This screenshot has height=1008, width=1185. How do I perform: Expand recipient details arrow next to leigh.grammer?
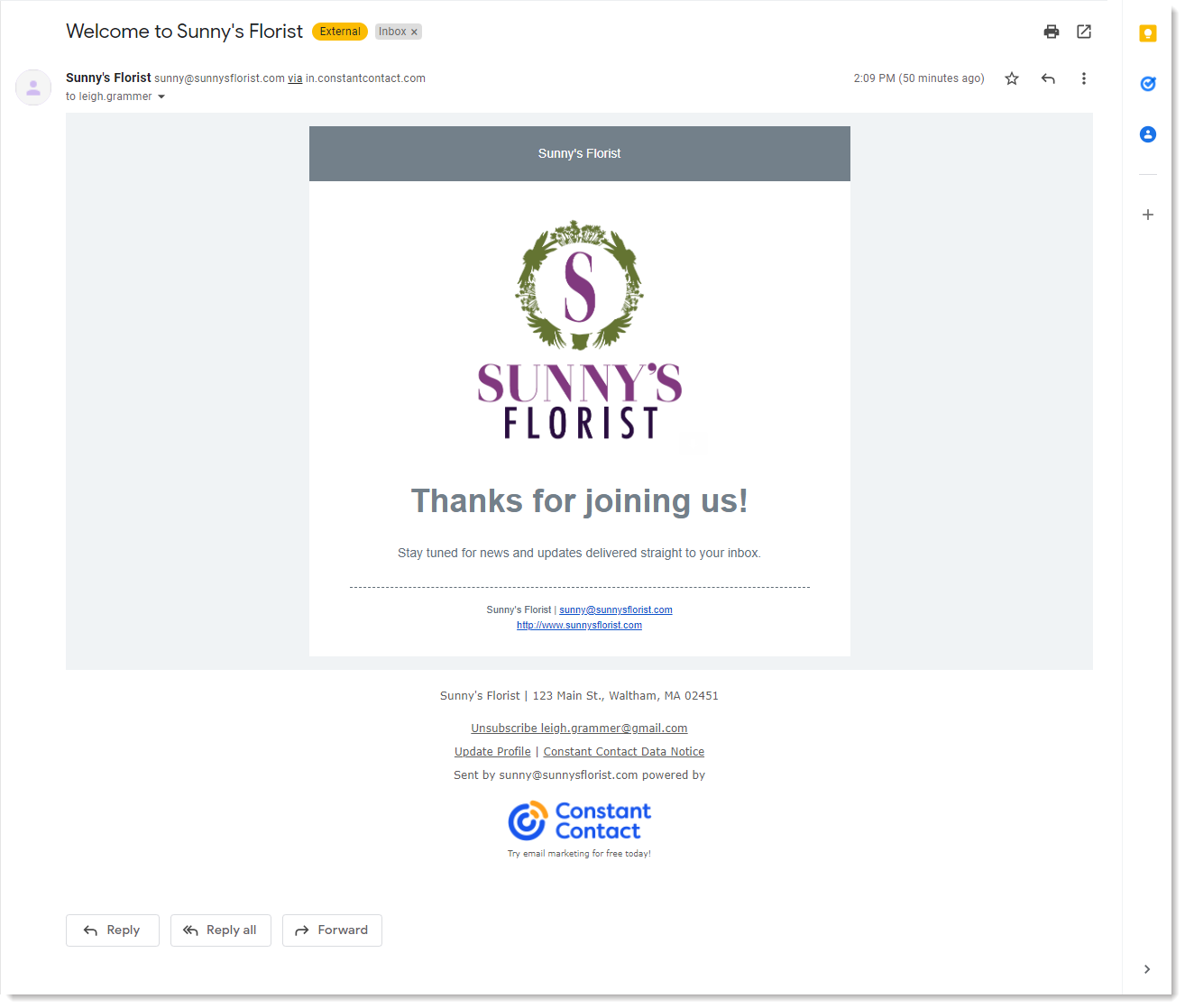(x=161, y=96)
